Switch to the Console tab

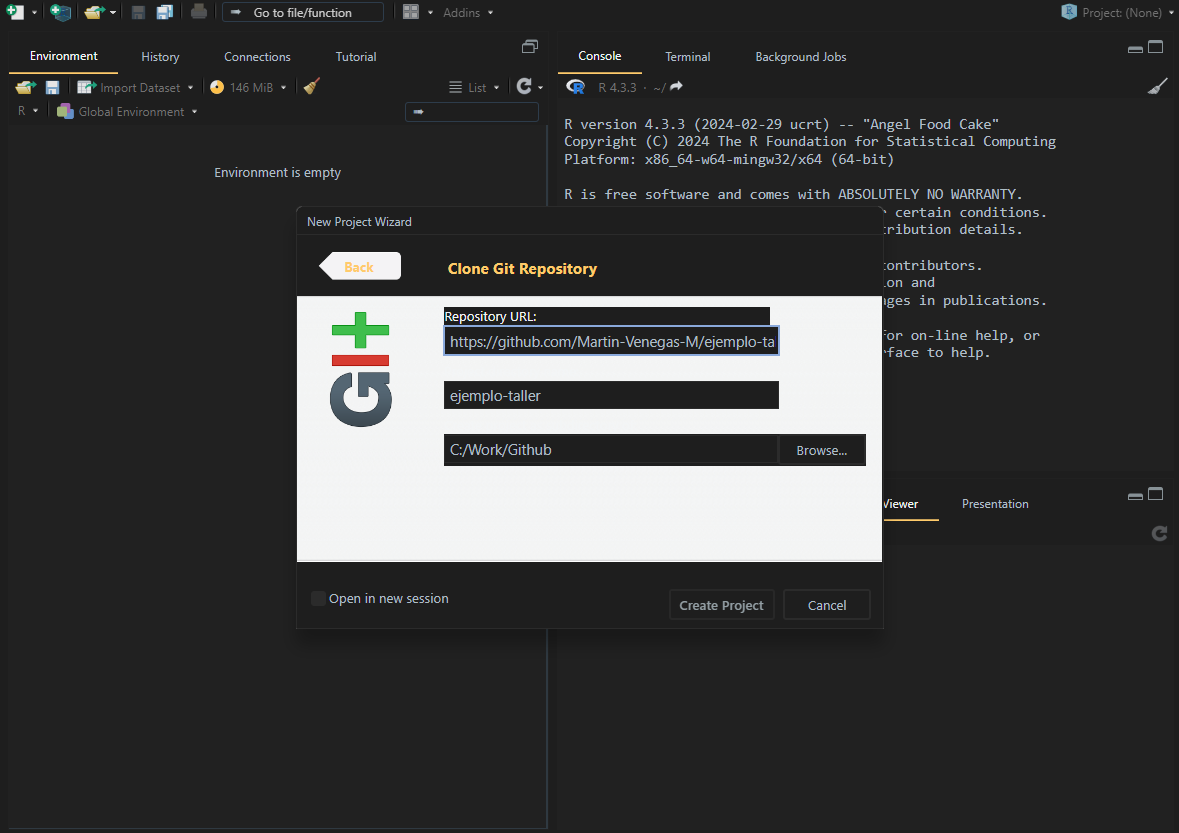(x=599, y=56)
